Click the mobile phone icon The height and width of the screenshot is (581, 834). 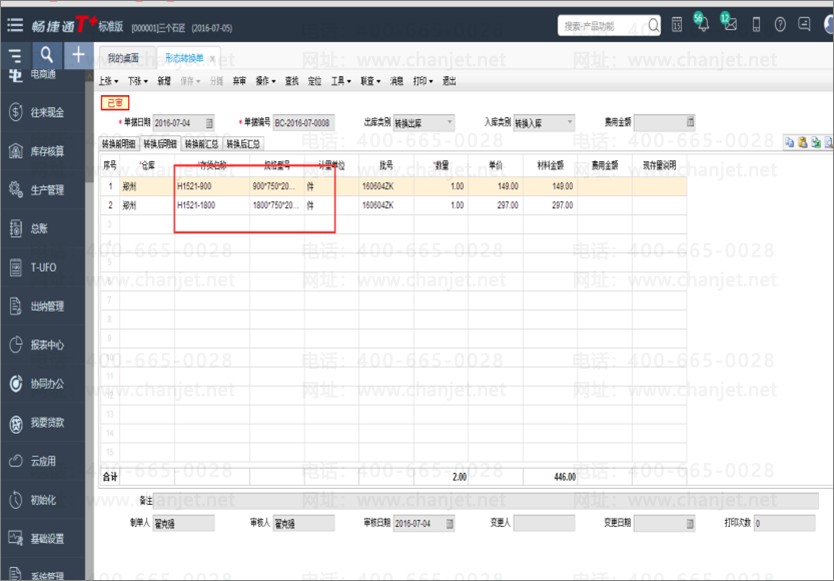pyautogui.click(x=756, y=24)
